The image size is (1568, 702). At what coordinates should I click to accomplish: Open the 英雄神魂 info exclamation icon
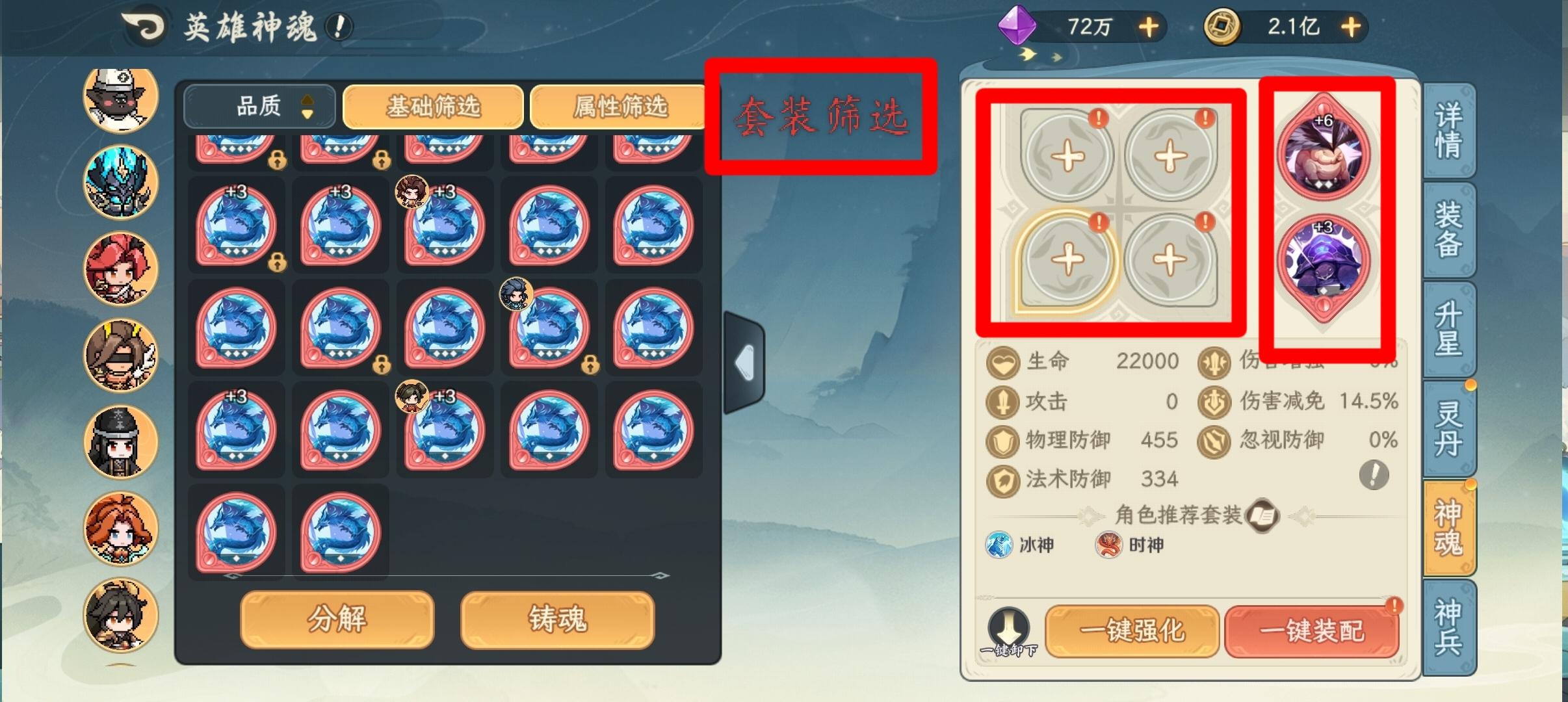tap(339, 27)
